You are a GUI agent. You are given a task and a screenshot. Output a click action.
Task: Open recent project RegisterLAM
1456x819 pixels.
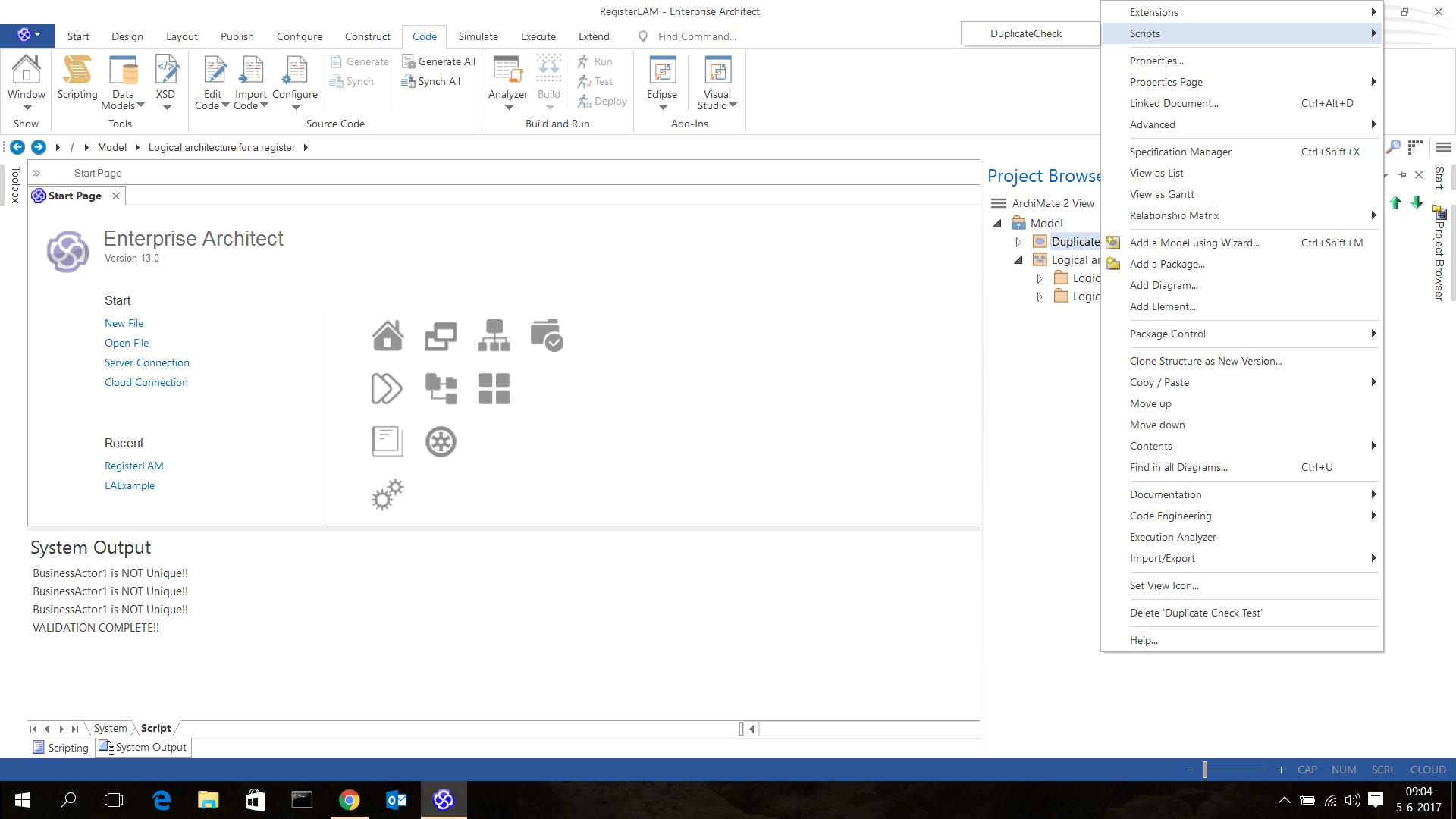point(134,466)
